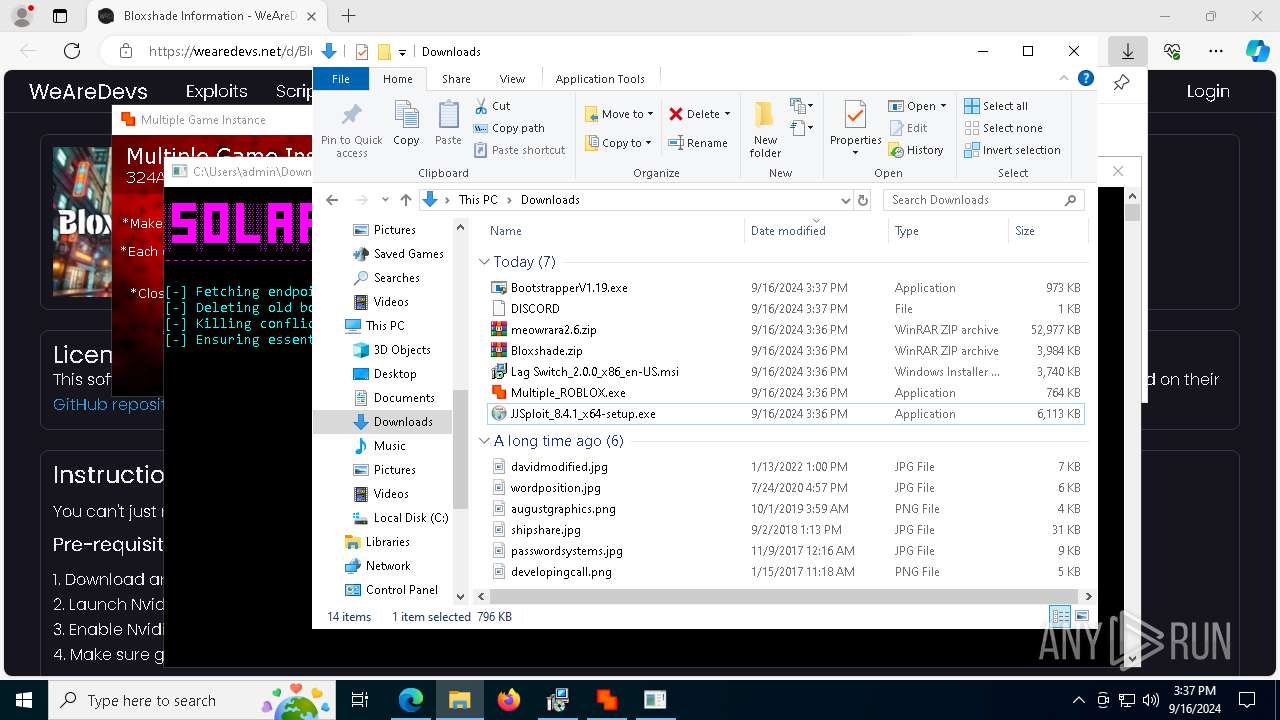Click the Paste ribbon icon
Screen dimensions: 1280x720
click(x=448, y=115)
